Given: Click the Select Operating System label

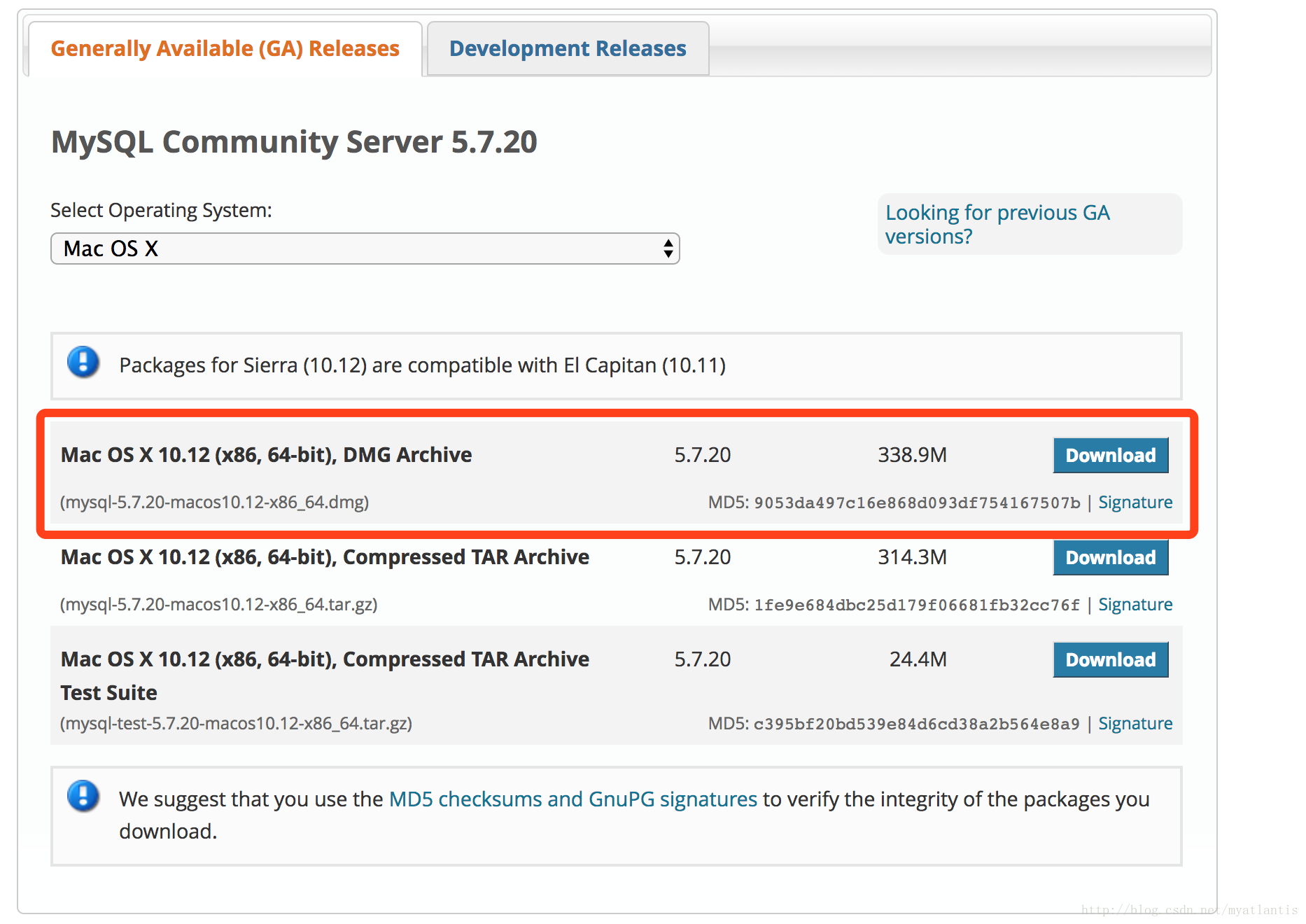Looking at the screenshot, I should pyautogui.click(x=161, y=210).
